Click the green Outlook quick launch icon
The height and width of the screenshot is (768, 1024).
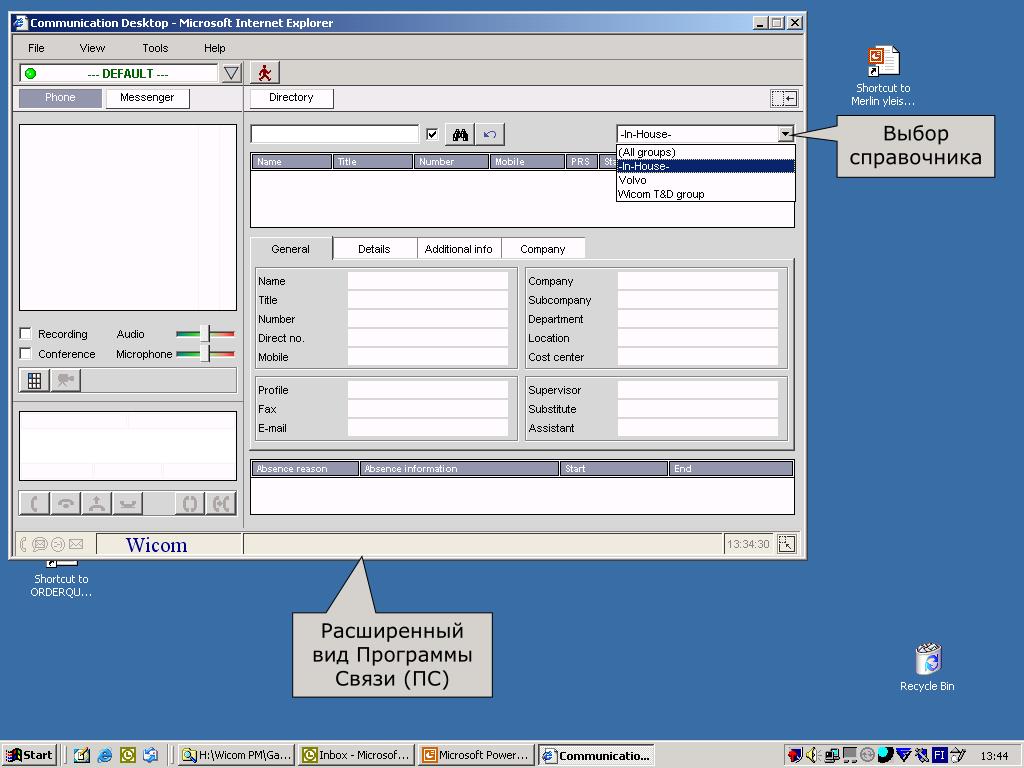pyautogui.click(x=128, y=756)
